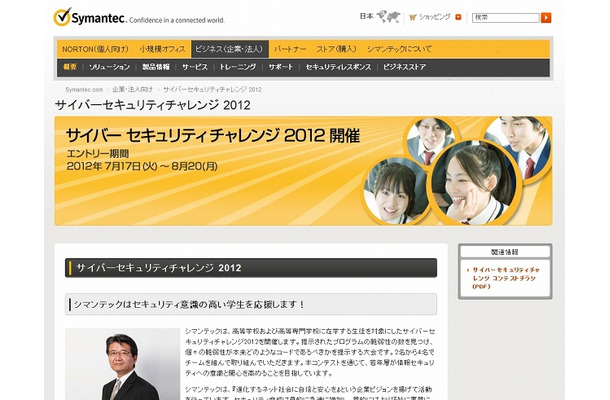This screenshot has height=400, width=610.
Task: Open the シマンテックについて tab
Action: pos(400,49)
